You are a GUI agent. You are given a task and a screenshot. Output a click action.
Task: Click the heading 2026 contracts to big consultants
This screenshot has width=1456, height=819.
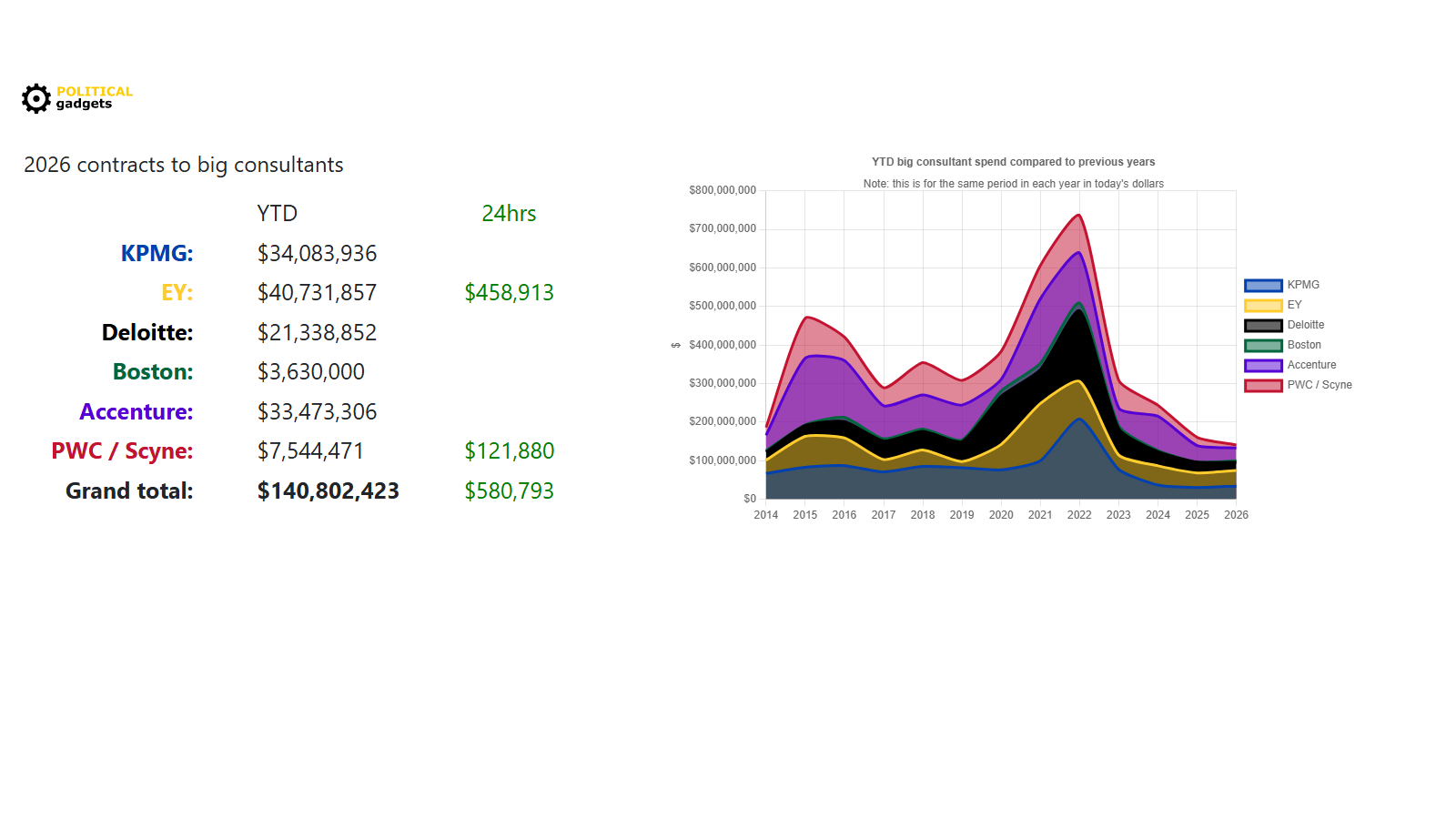[184, 165]
